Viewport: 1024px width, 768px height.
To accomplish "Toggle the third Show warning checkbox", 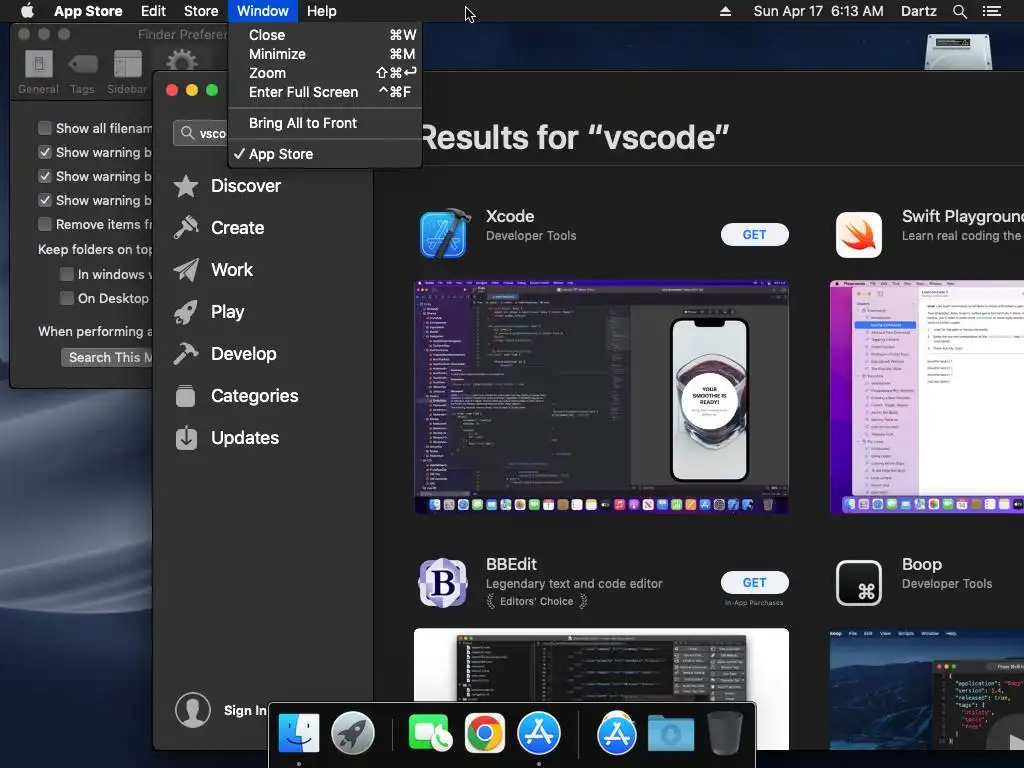I will 44,200.
